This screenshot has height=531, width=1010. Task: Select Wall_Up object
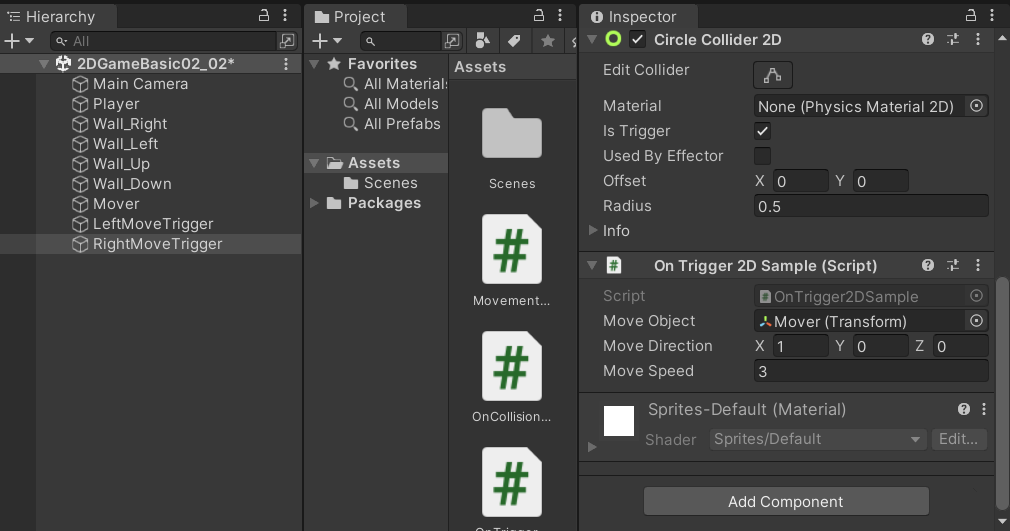[x=121, y=164]
